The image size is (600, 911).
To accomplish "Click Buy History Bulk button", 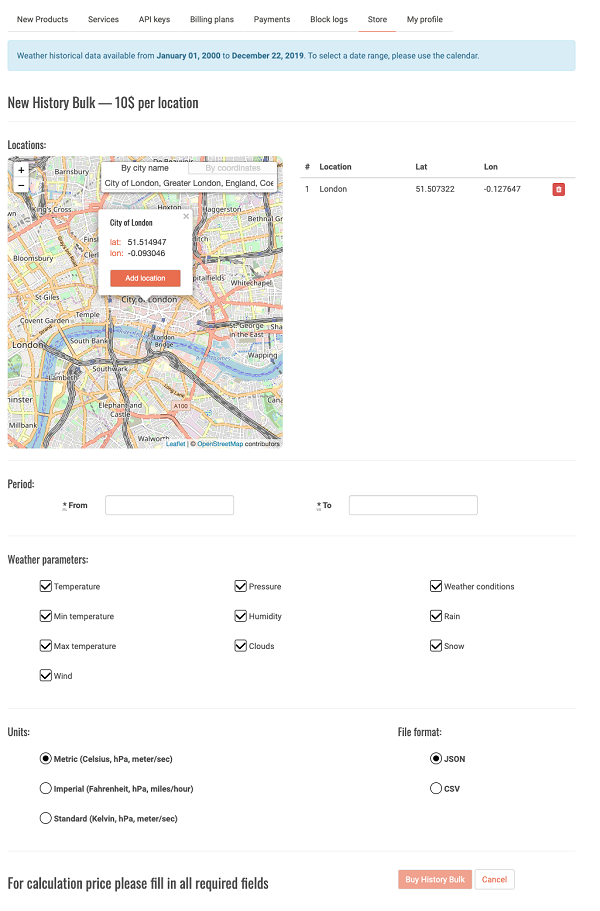I will tap(435, 880).
